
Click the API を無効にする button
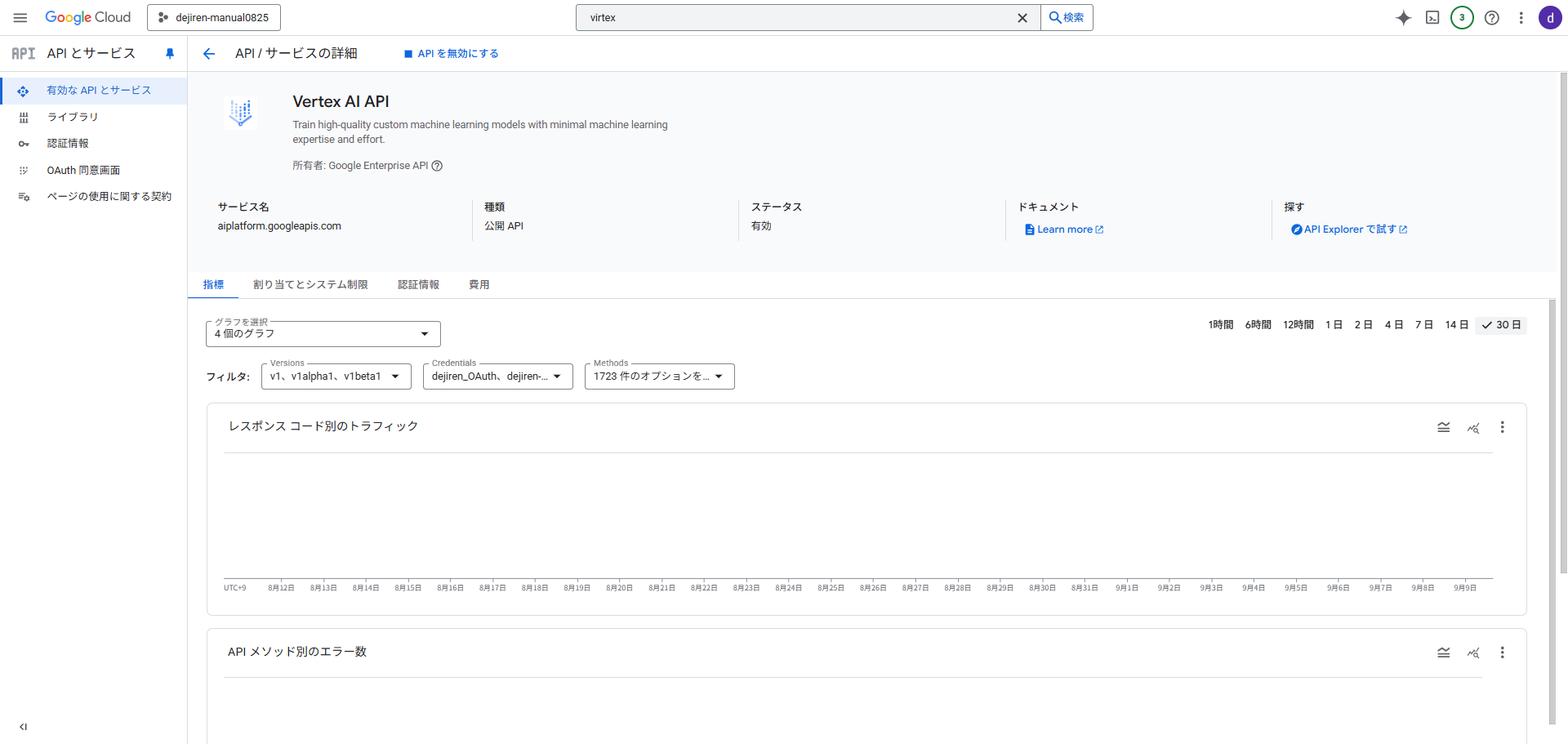click(451, 54)
